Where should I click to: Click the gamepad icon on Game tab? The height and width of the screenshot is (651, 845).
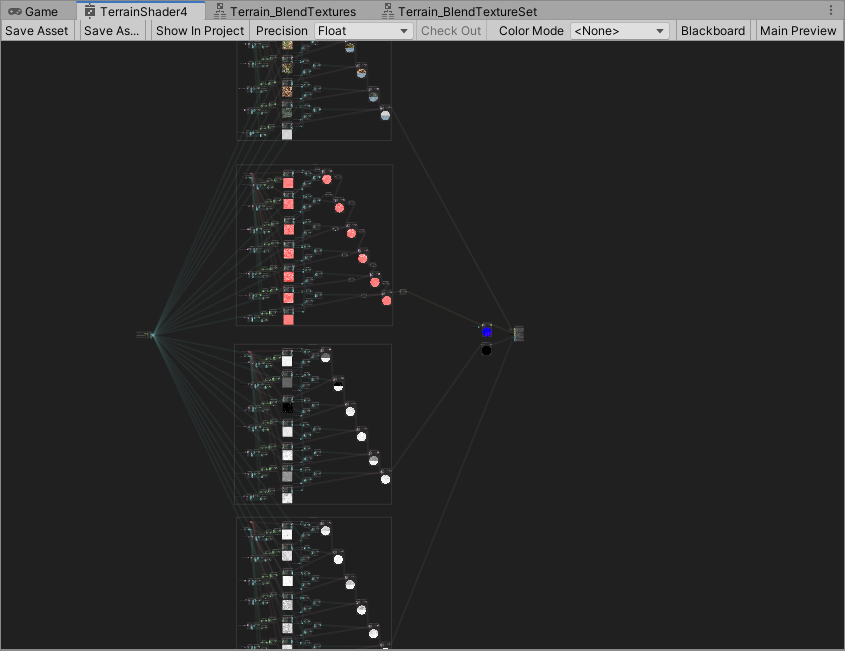(15, 11)
